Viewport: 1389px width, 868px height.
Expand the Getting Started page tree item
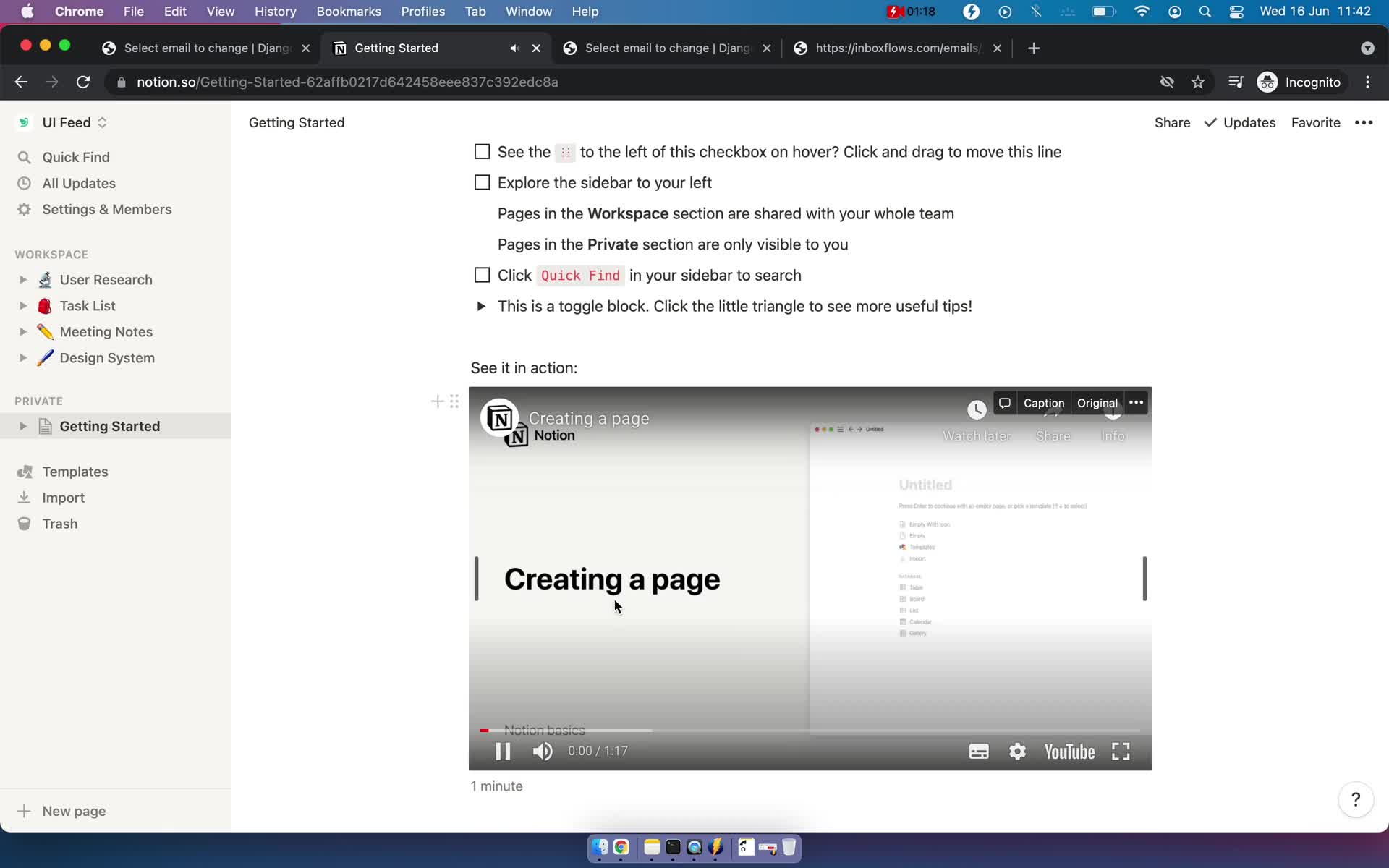pos(22,425)
